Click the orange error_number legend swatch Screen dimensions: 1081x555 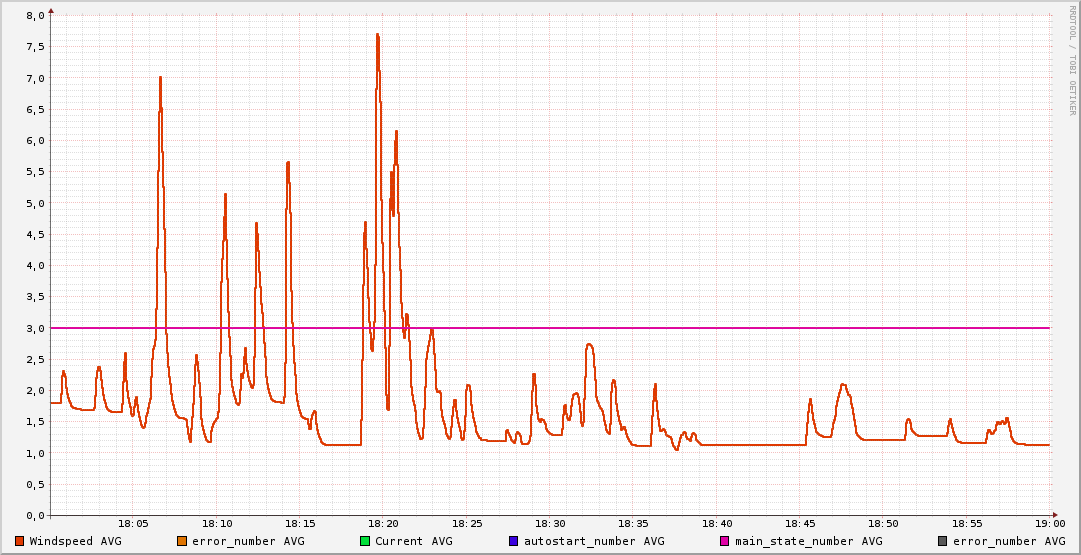pos(182,541)
